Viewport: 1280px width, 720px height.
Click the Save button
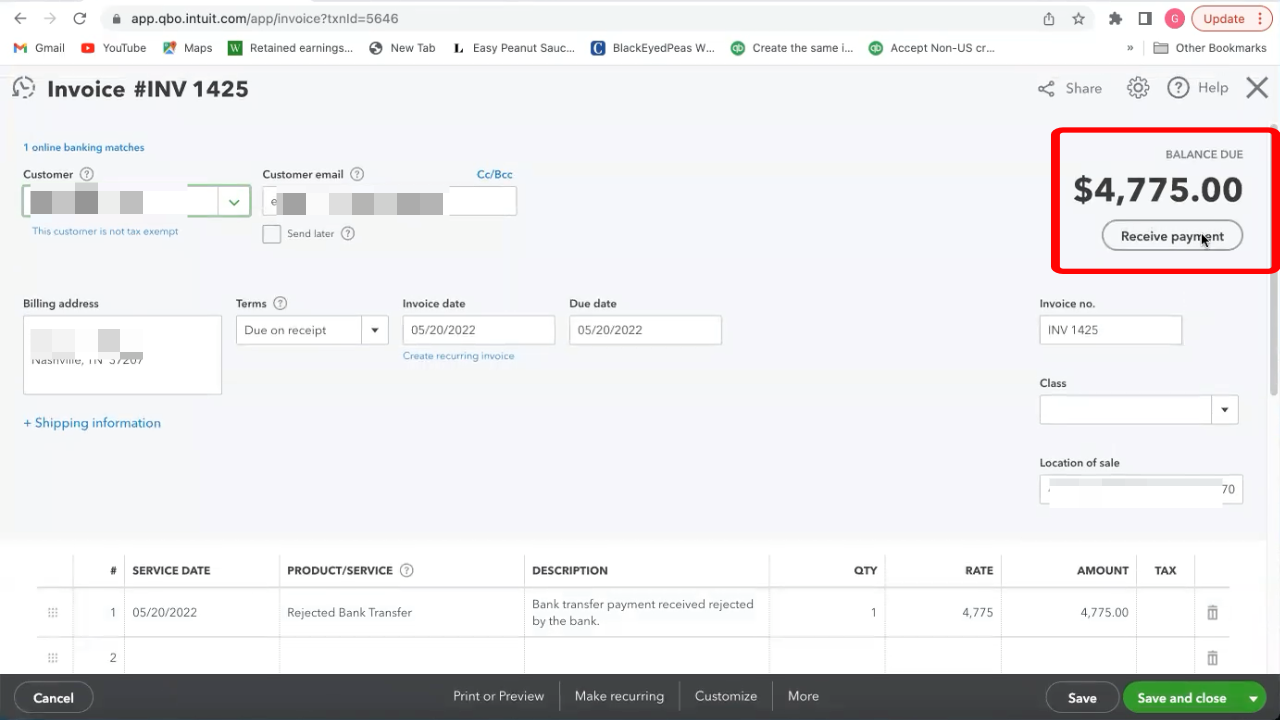click(x=1082, y=698)
